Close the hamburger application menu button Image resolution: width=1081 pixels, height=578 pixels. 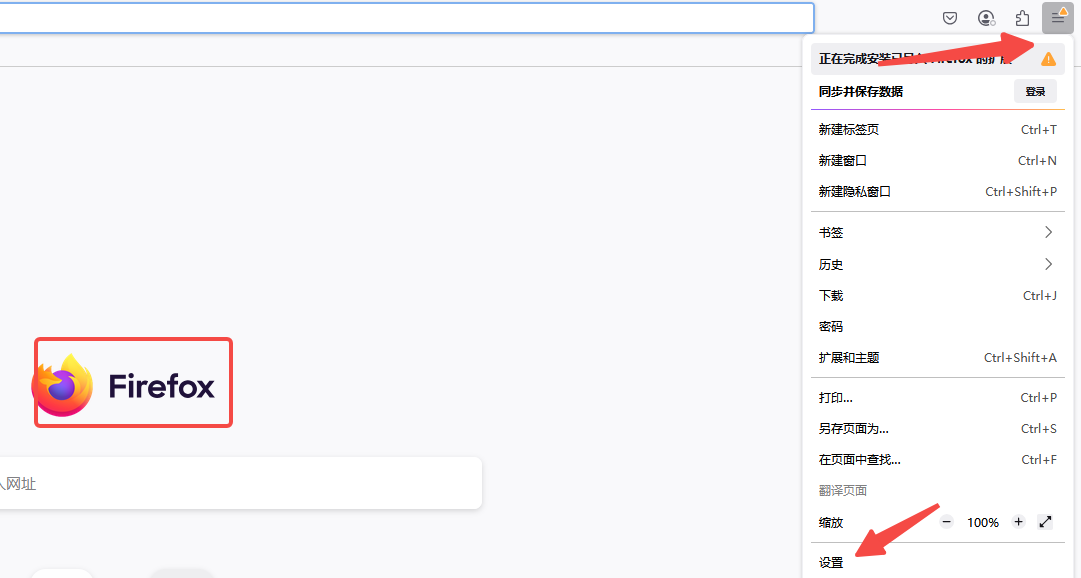[1057, 18]
